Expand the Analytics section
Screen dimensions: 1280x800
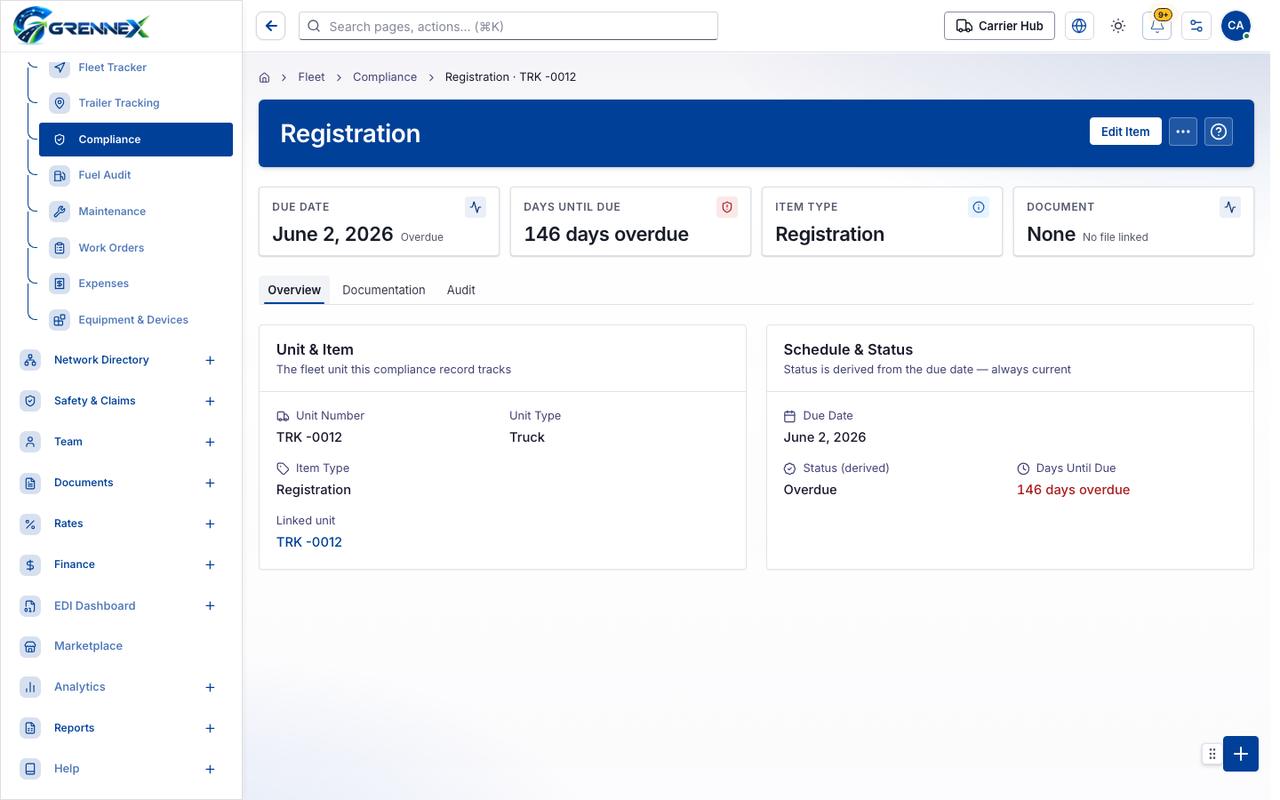(210, 687)
